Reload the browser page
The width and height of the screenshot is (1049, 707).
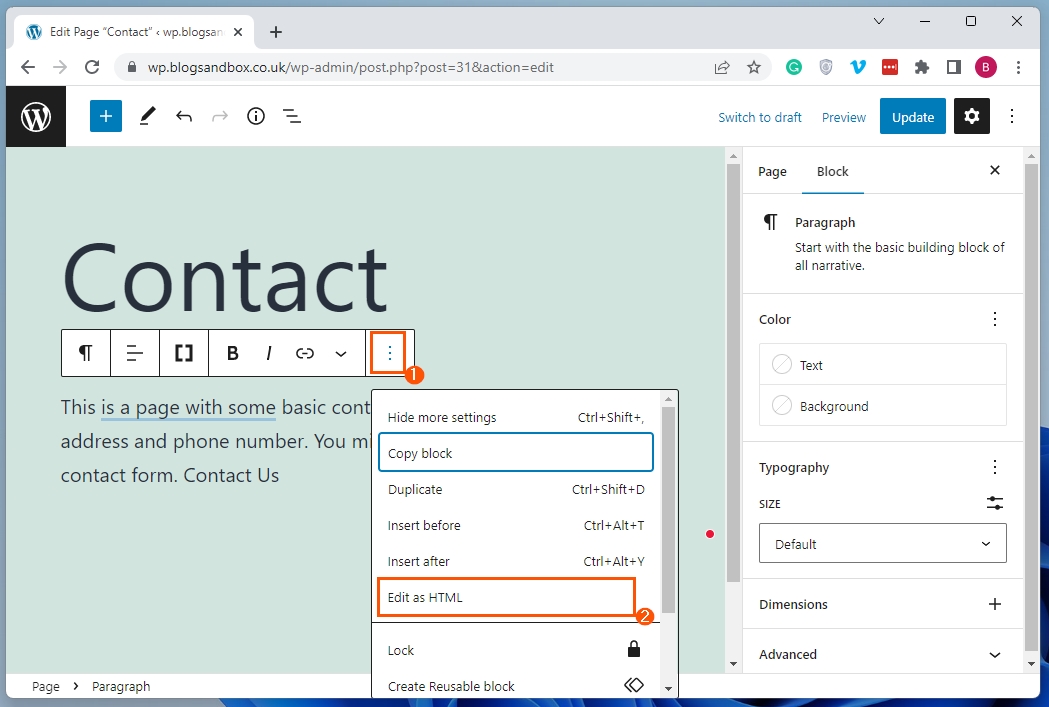[92, 67]
